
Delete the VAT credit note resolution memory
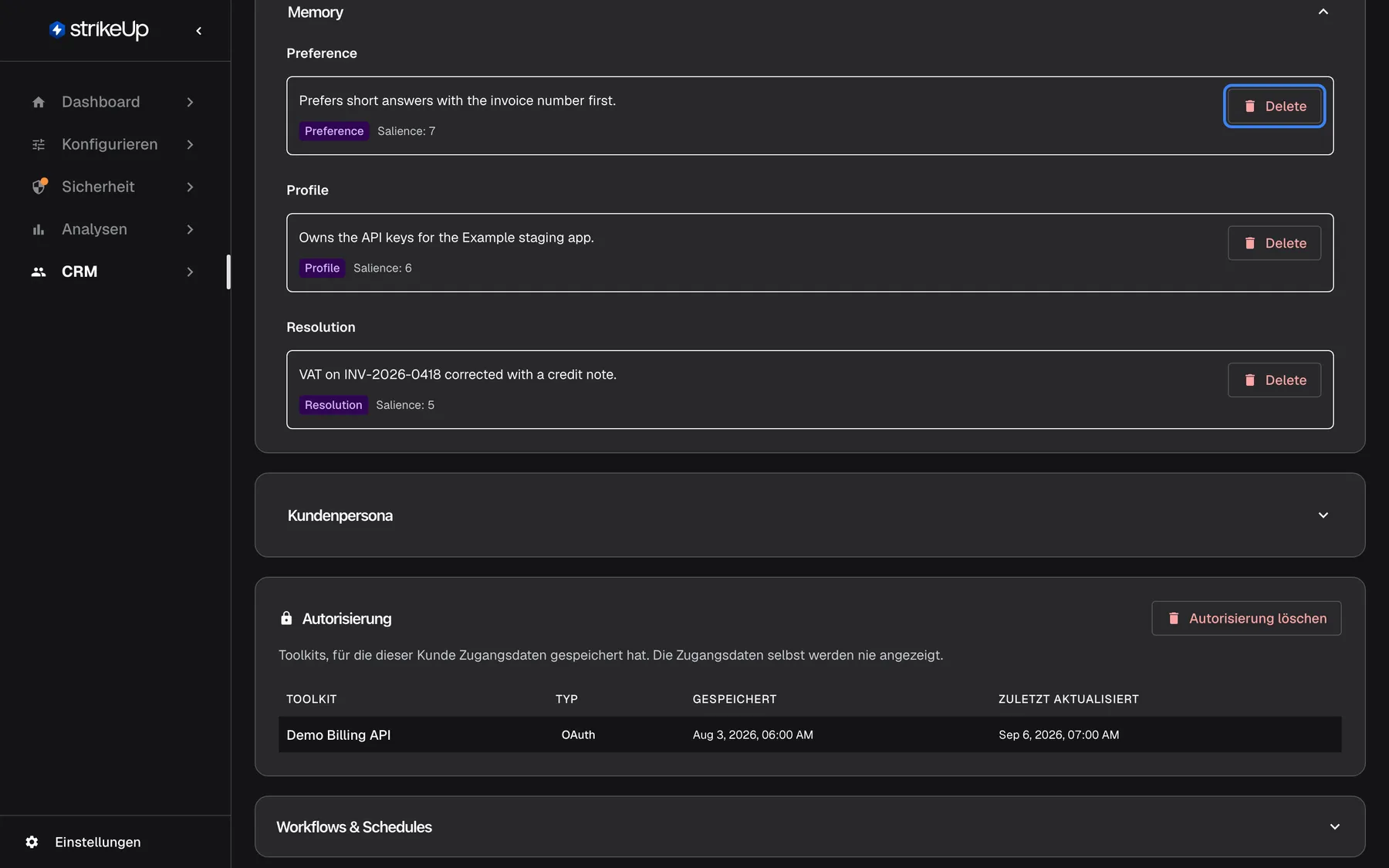[x=1274, y=380]
